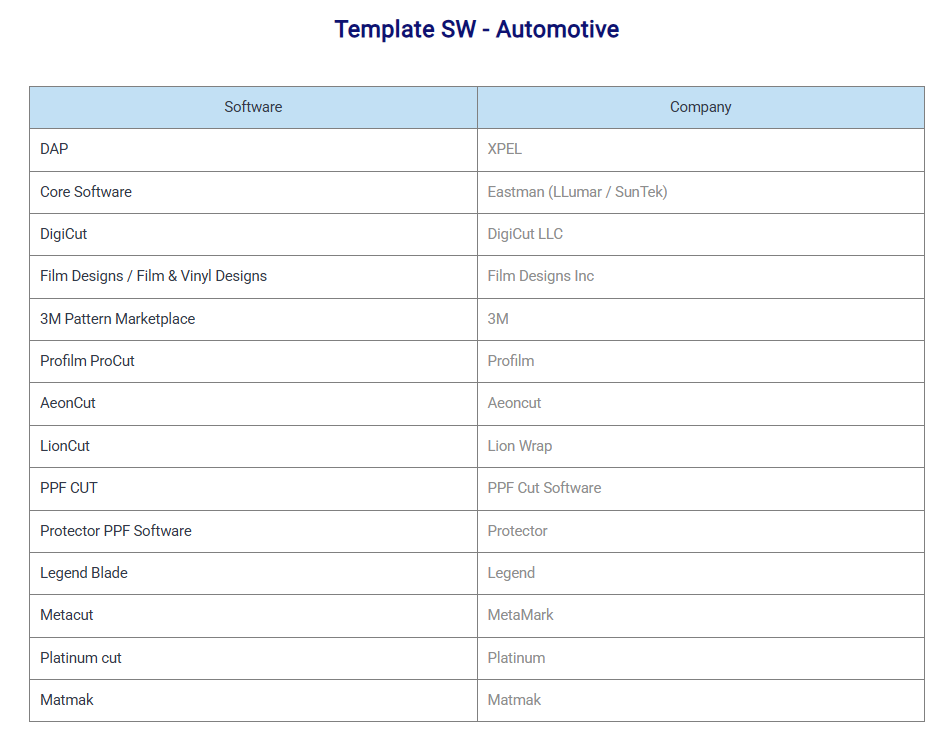Select the 3M Pattern Marketplace row
This screenshot has width=946, height=740.
[x=117, y=319]
